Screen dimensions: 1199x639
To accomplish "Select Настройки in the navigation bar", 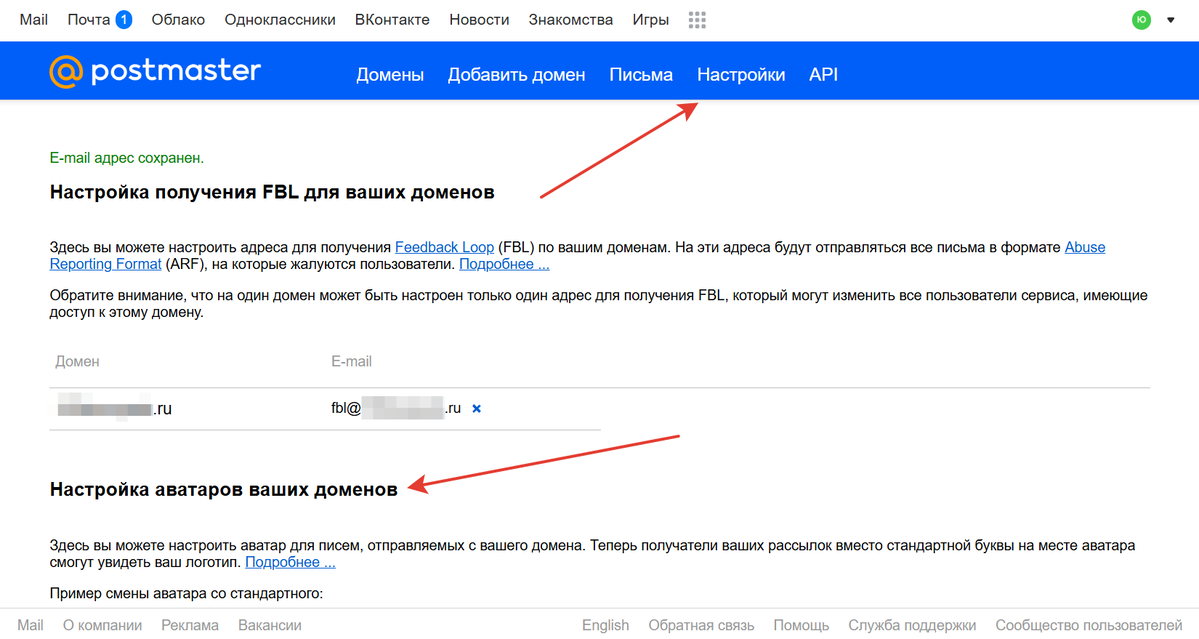I will point(741,75).
